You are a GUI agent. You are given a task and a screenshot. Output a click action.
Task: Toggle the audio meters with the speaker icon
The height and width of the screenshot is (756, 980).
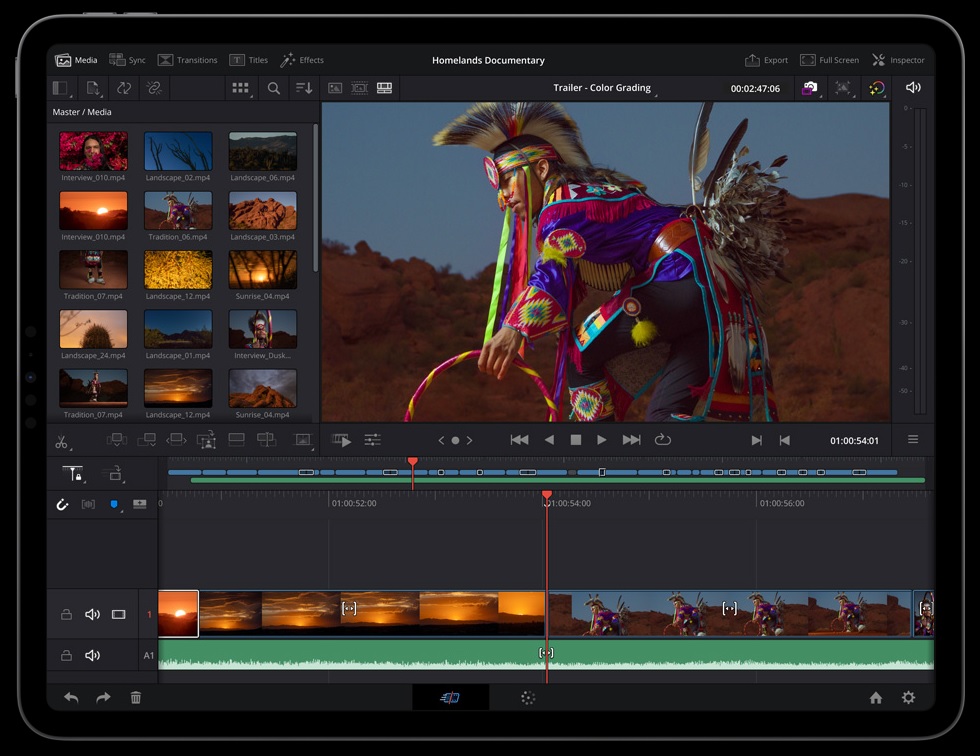pyautogui.click(x=913, y=88)
